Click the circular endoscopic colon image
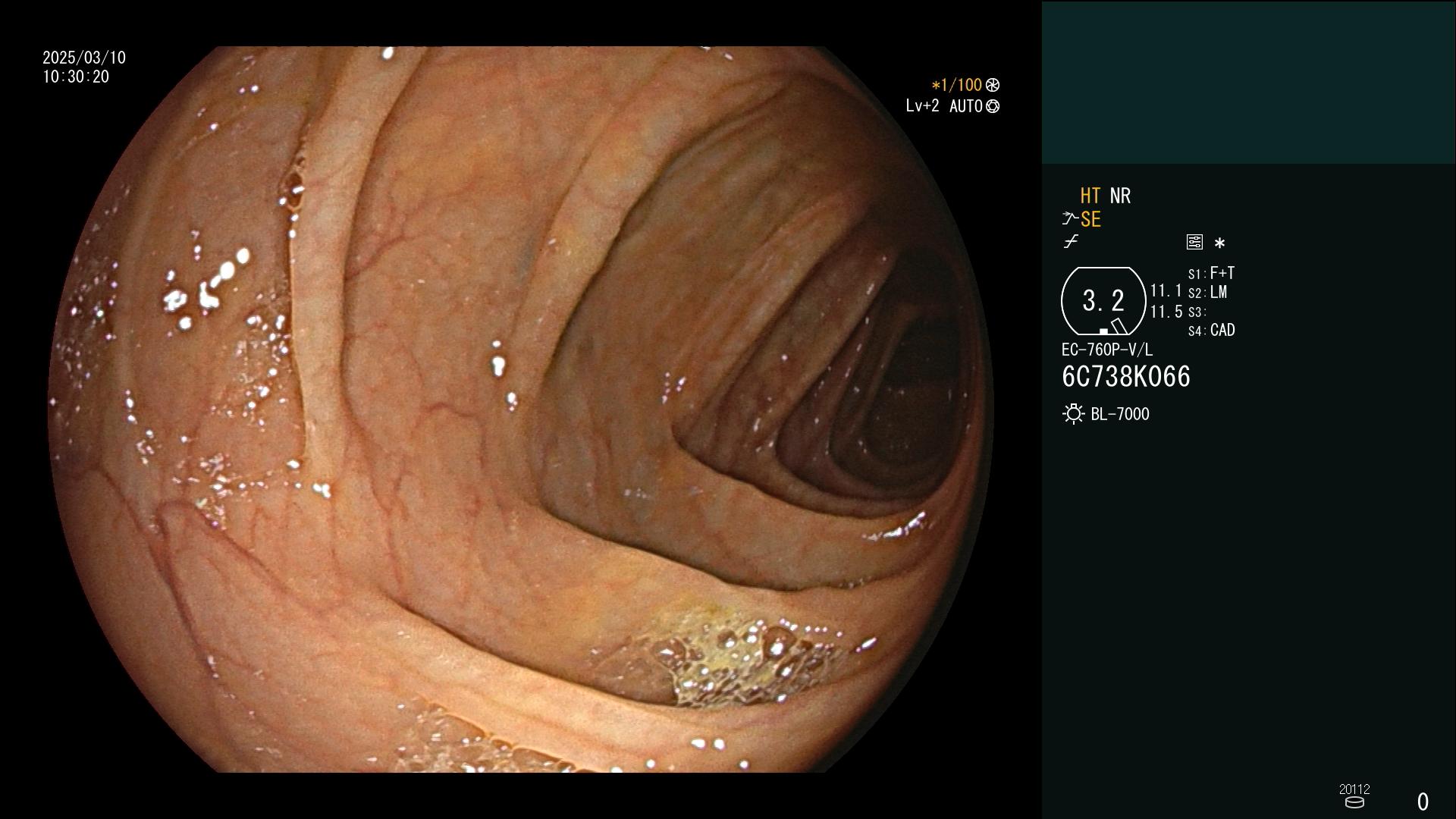 522,409
